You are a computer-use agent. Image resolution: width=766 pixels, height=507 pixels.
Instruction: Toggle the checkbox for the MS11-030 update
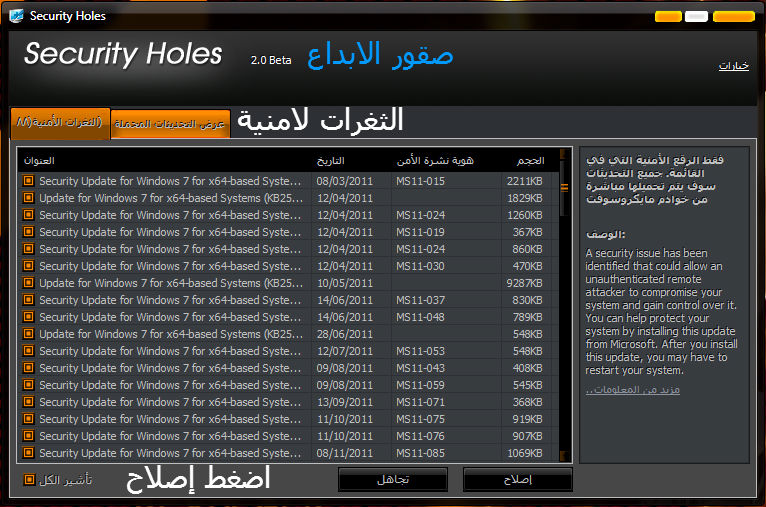(29, 266)
